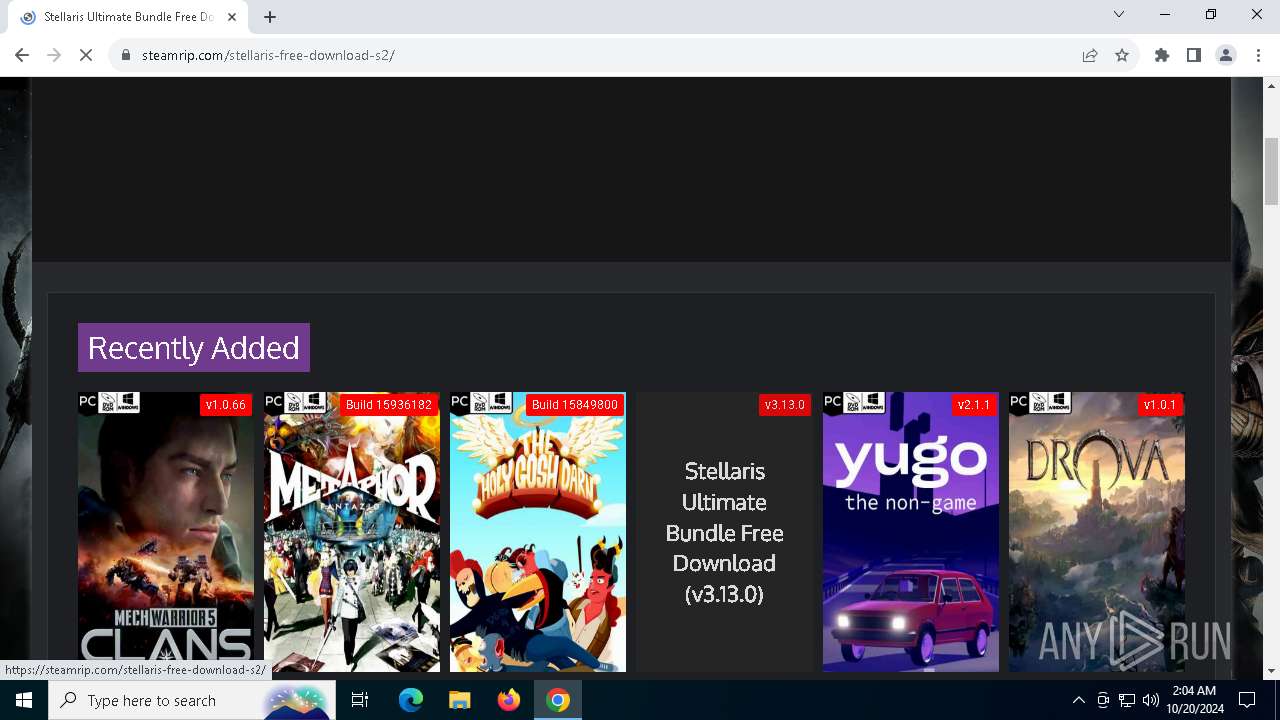Open the side panel icon

(x=1194, y=55)
